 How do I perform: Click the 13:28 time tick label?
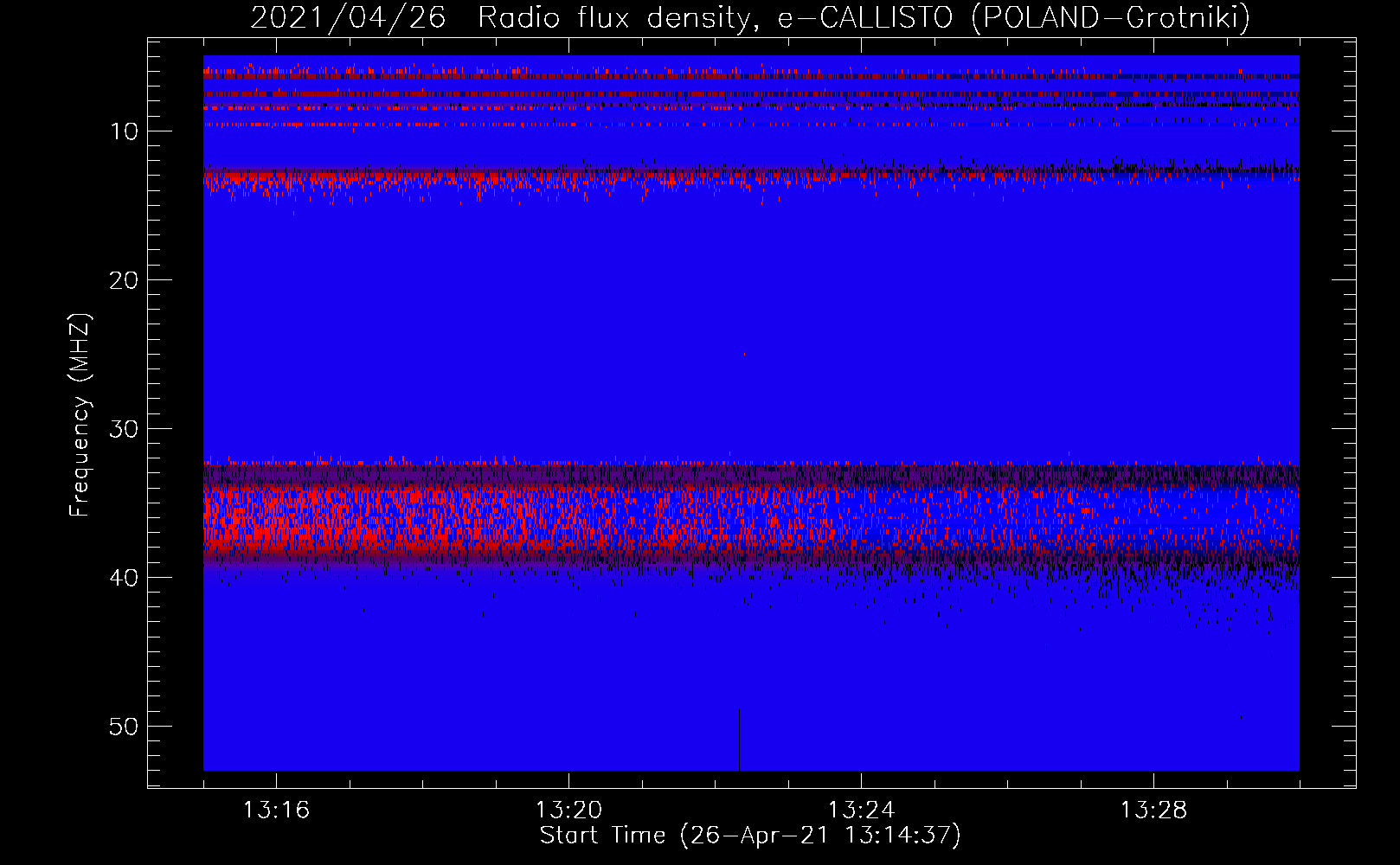tap(1153, 811)
